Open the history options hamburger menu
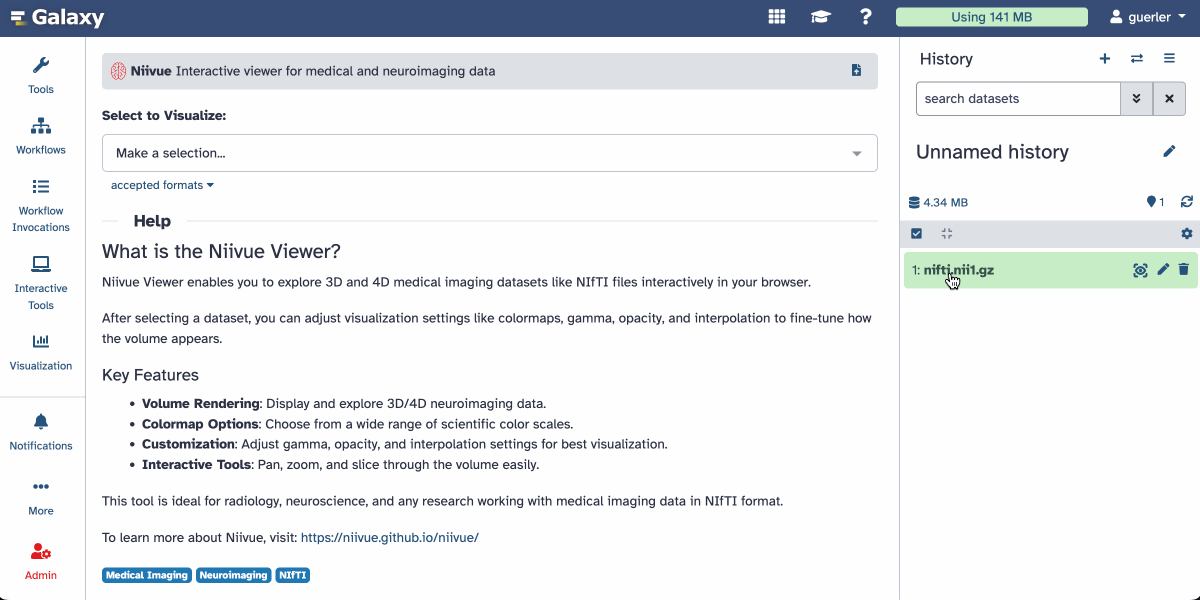Image resolution: width=1200 pixels, height=600 pixels. click(x=1169, y=59)
